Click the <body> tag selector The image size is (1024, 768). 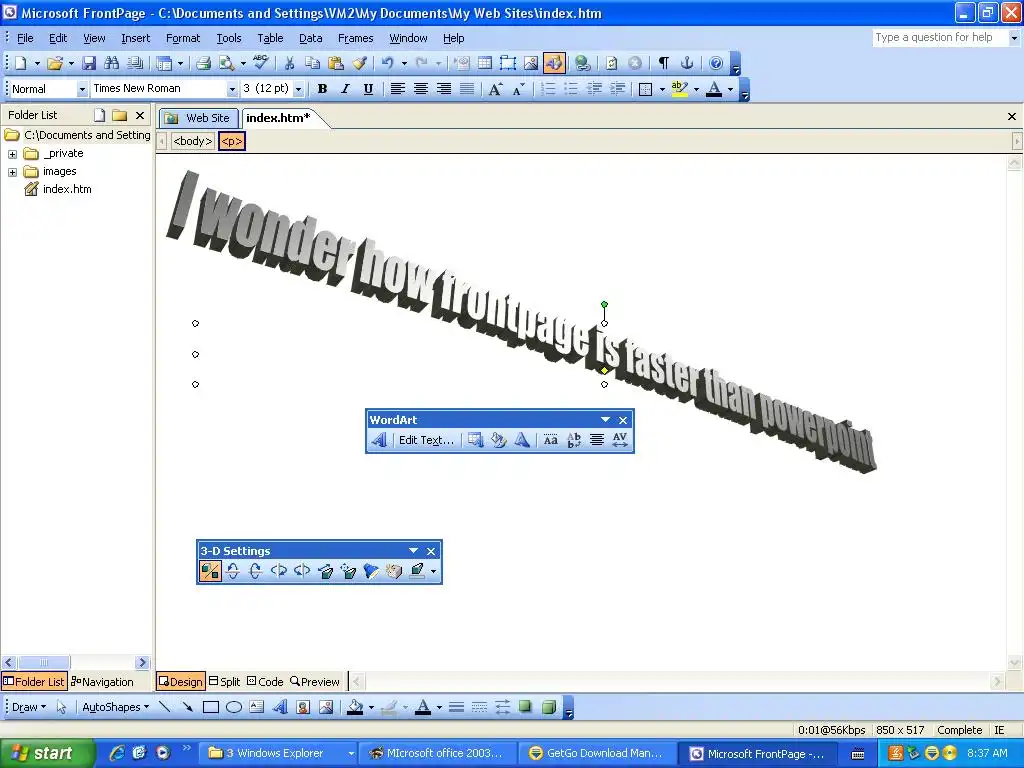193,141
